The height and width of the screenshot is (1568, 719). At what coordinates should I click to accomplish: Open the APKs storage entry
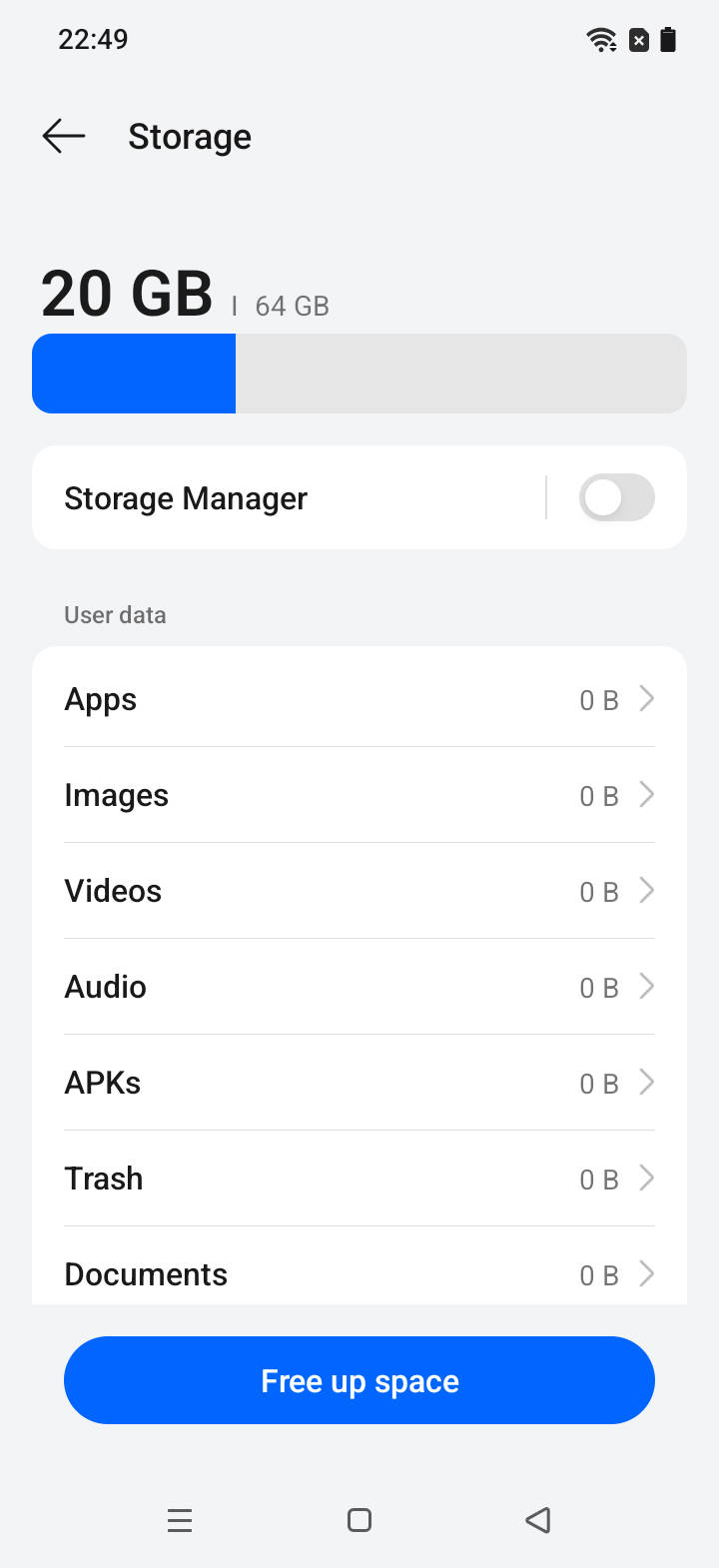(x=359, y=1083)
